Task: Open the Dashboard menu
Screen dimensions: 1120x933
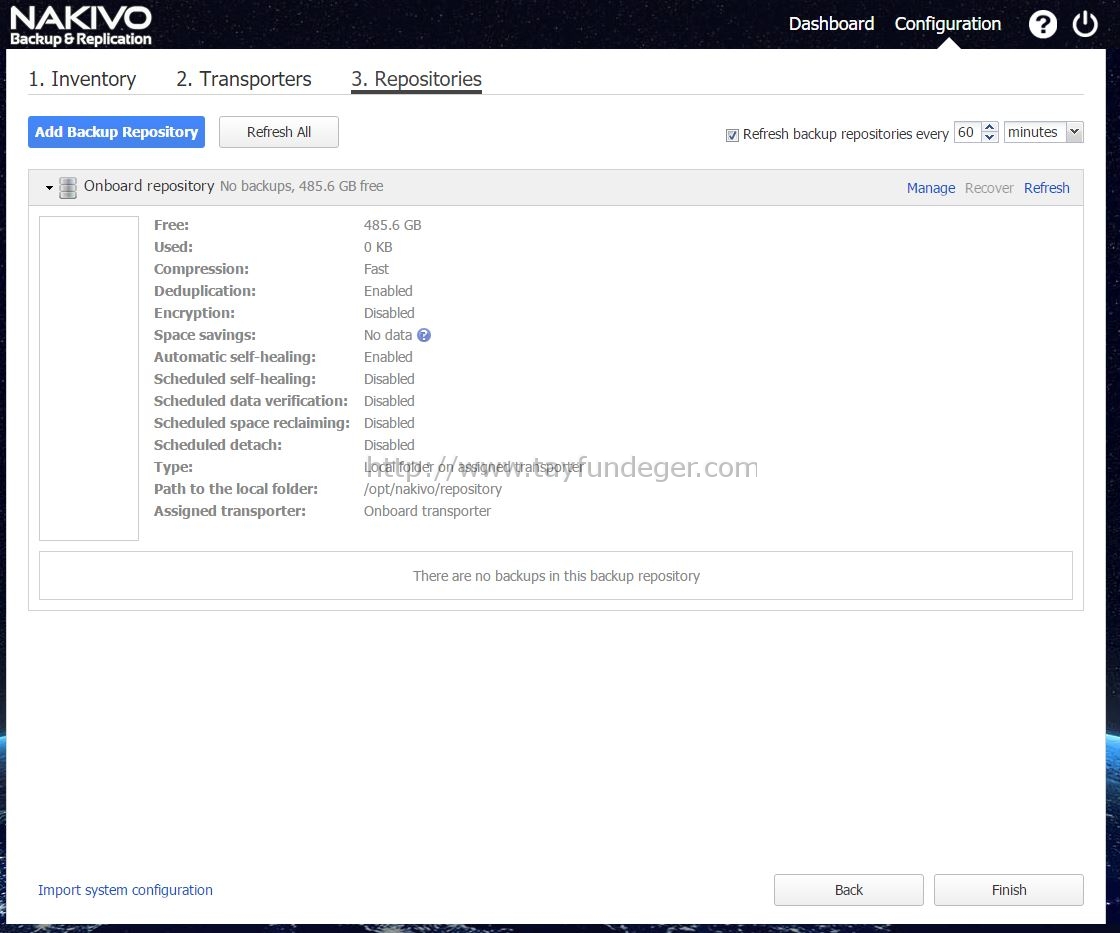Action: pos(831,24)
